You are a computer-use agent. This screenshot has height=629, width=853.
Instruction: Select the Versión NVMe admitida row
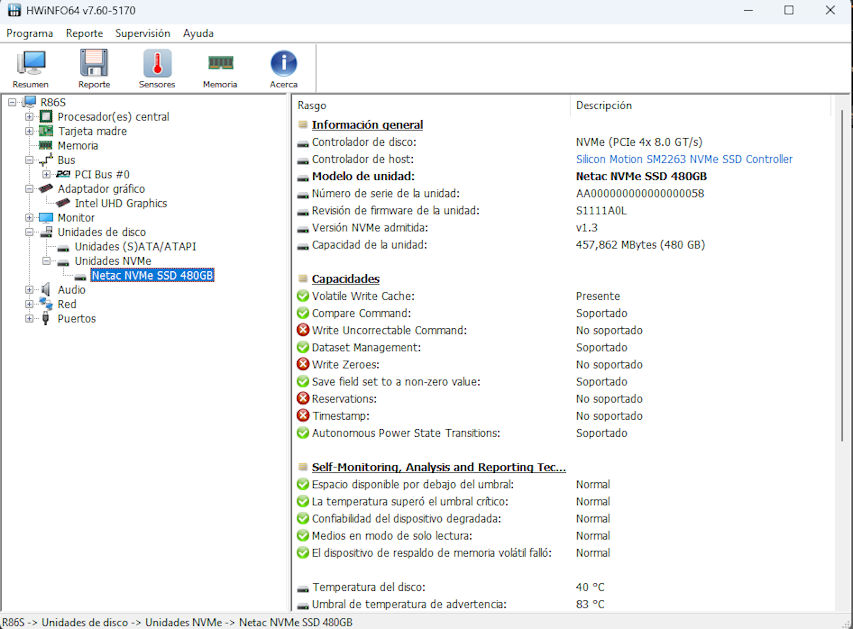click(x=447, y=227)
